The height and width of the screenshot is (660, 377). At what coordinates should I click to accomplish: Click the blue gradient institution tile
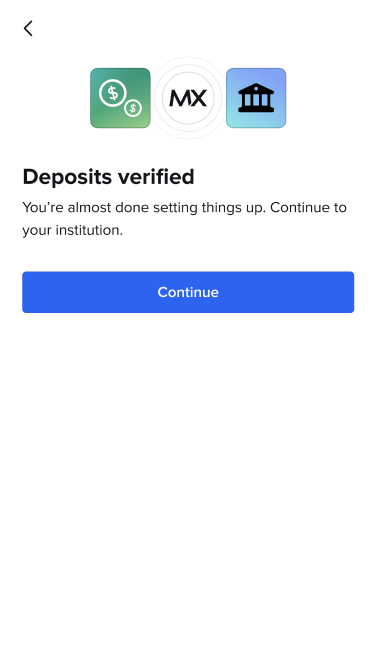tap(256, 98)
